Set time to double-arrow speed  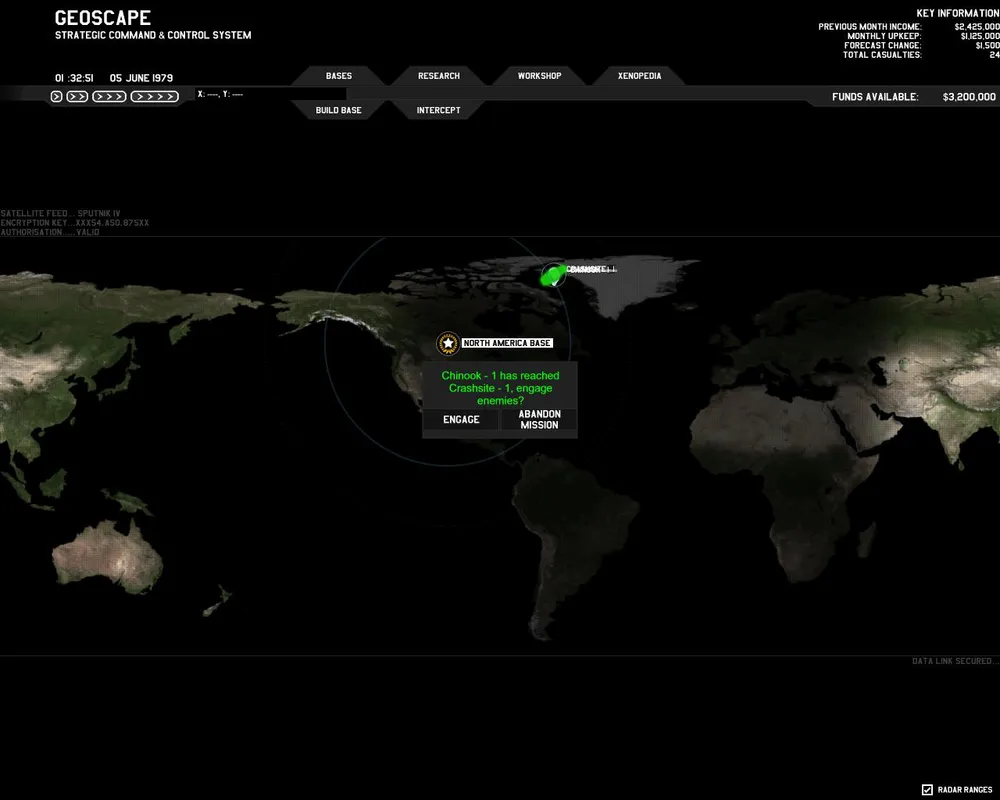click(77, 96)
